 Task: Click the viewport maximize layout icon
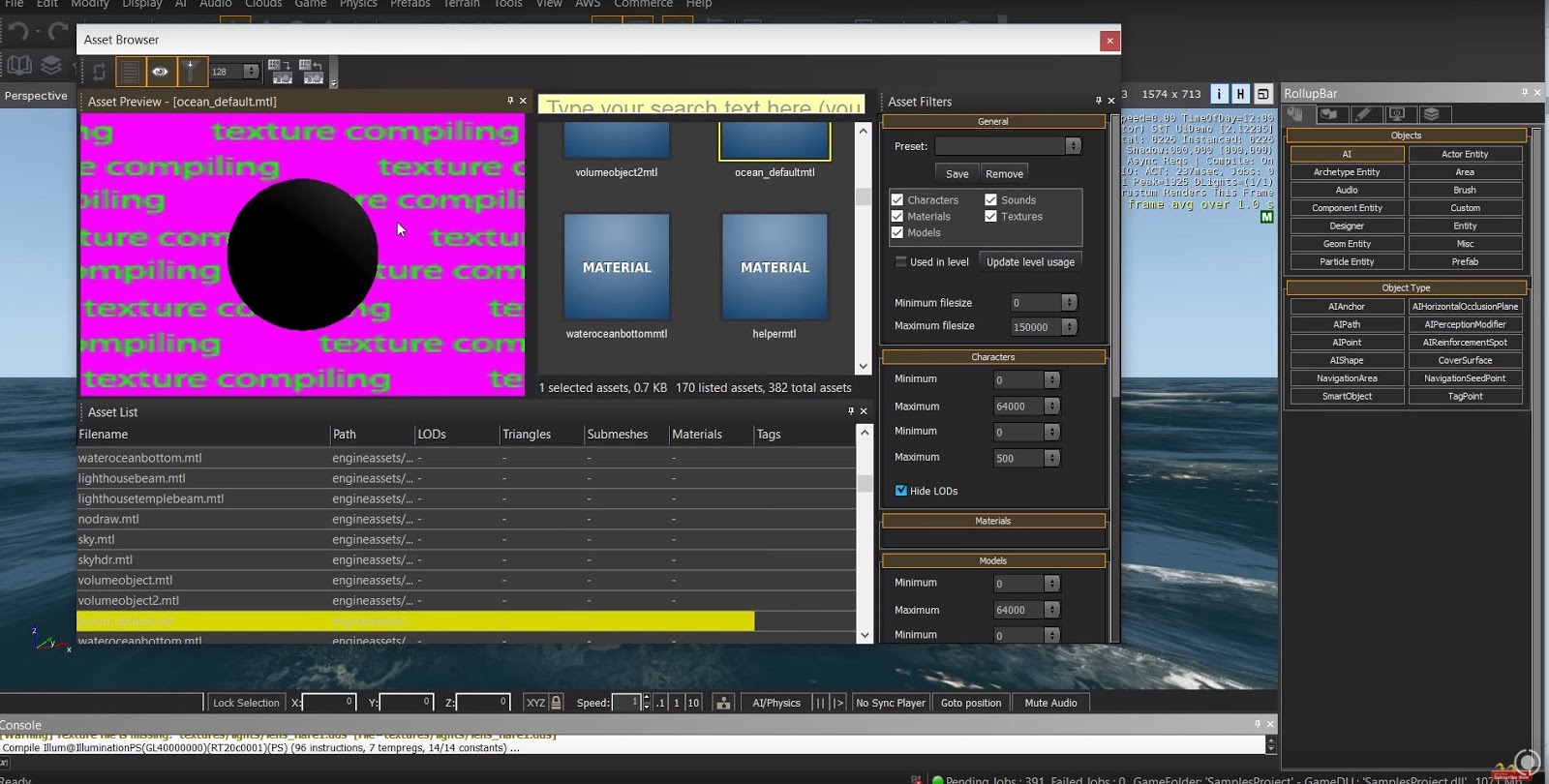(1262, 94)
